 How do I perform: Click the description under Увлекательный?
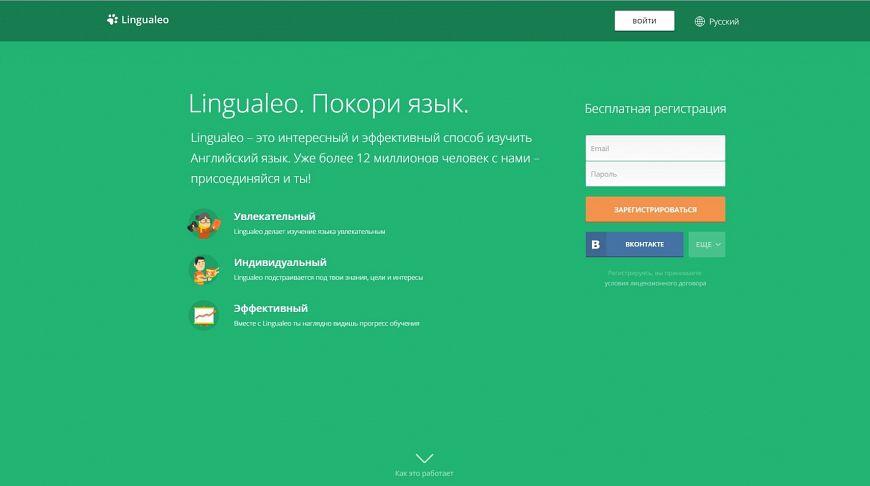point(309,231)
